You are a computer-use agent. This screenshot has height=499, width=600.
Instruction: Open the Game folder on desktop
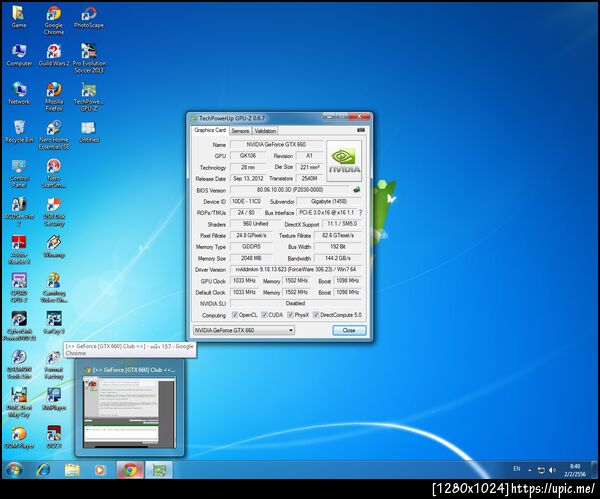[x=19, y=16]
